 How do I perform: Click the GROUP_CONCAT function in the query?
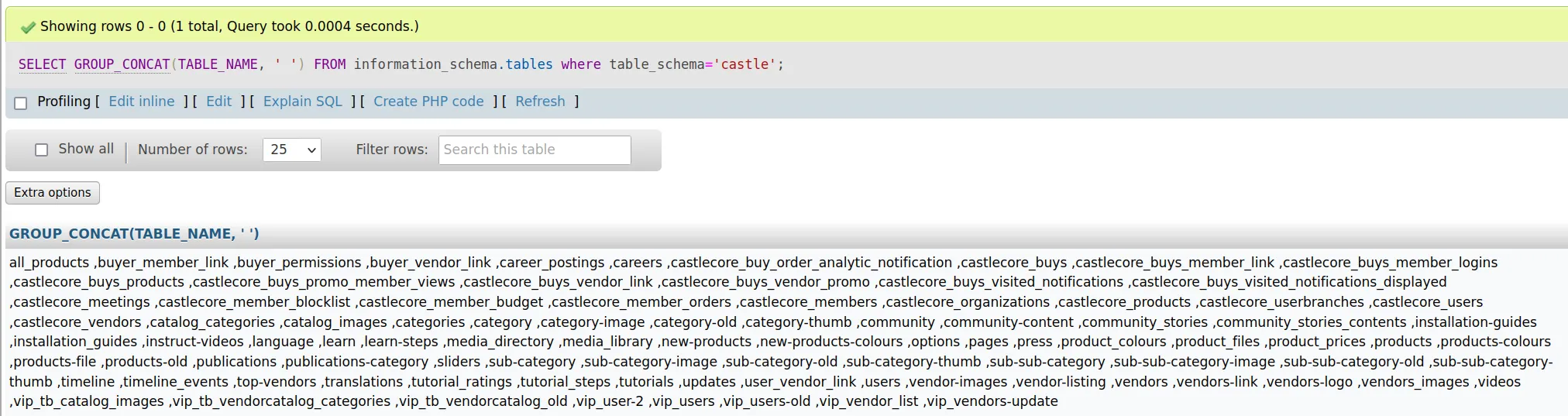click(x=122, y=64)
